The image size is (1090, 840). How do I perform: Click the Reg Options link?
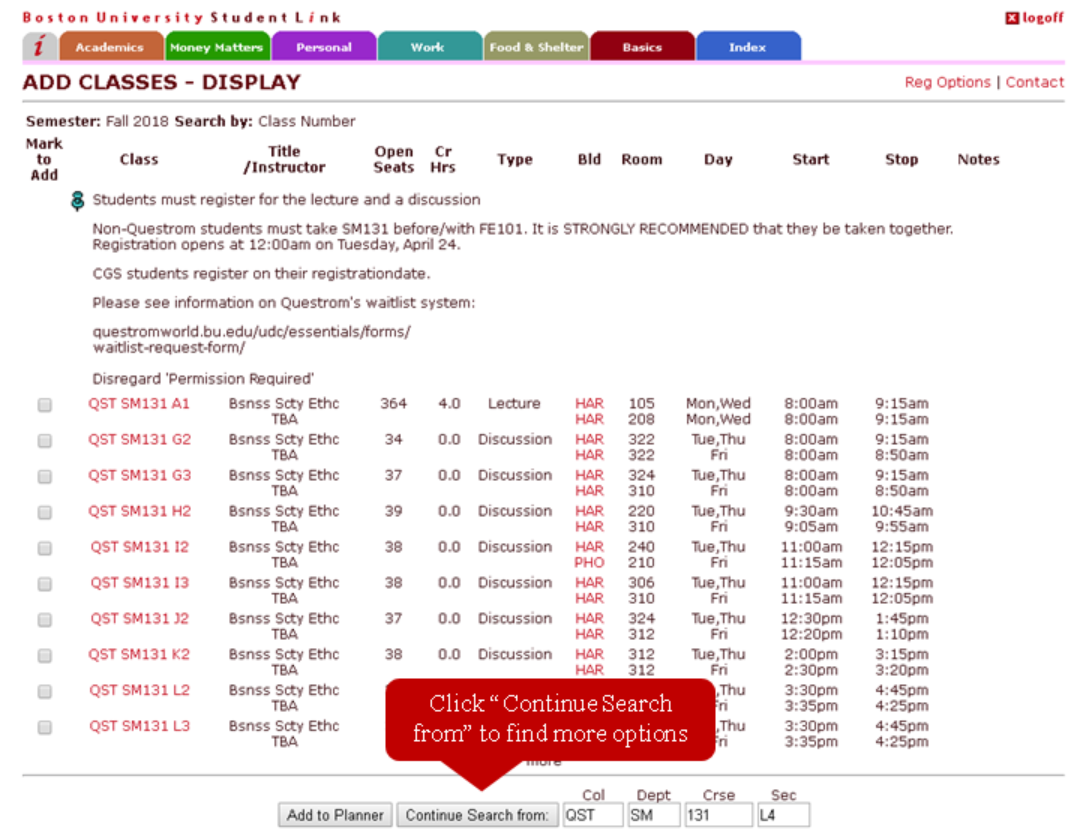tap(947, 82)
